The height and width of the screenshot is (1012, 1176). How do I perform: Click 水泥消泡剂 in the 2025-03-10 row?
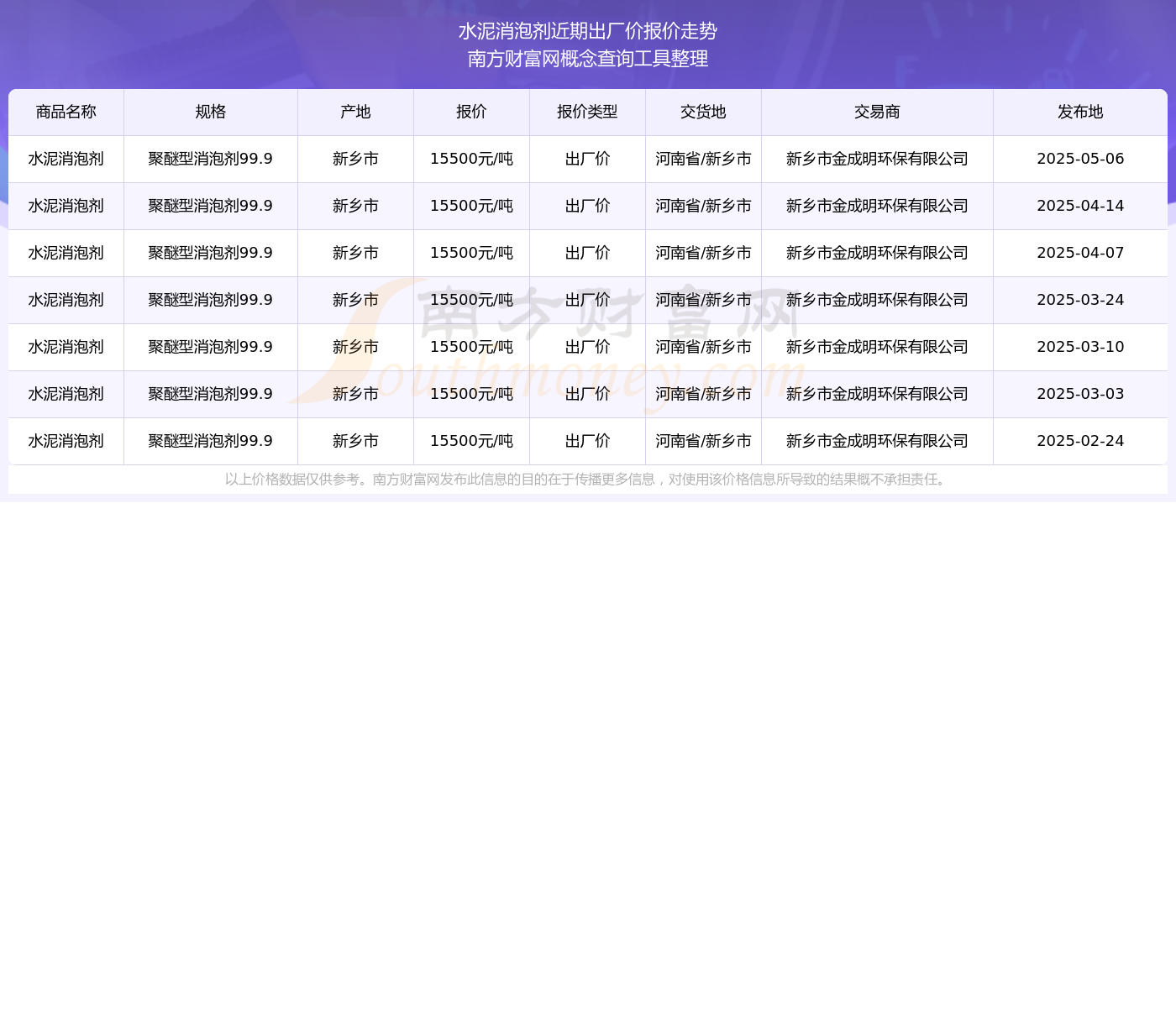tap(66, 347)
